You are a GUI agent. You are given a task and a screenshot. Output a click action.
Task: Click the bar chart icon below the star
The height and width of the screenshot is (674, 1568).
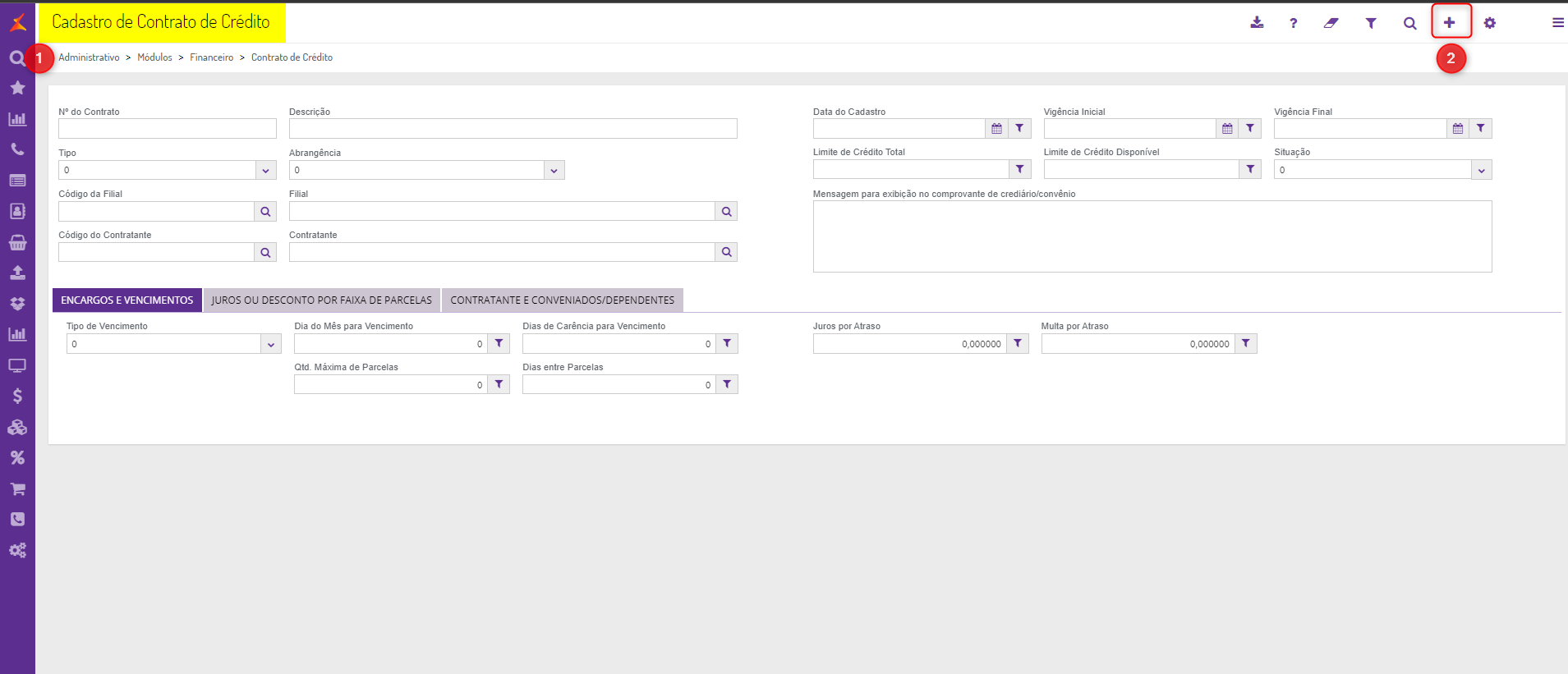click(17, 119)
